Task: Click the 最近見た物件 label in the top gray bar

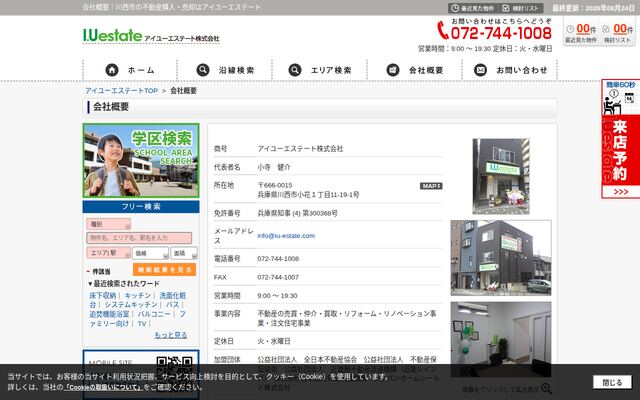Action: 477,8
